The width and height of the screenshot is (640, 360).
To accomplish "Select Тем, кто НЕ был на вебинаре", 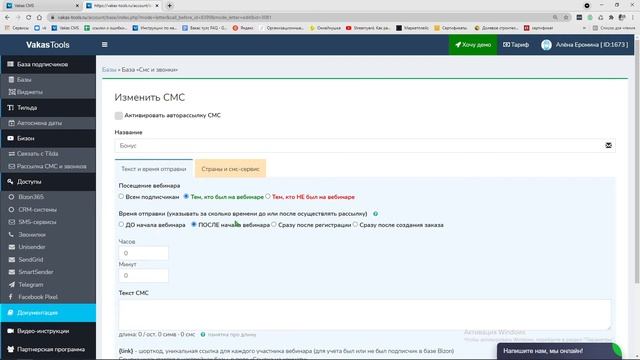I will 268,196.
